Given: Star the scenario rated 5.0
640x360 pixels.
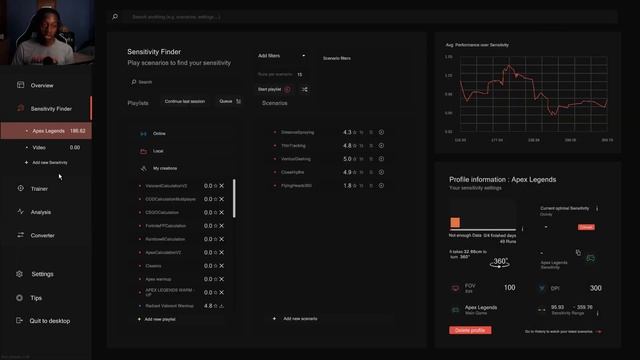Looking at the screenshot, I should point(355,159).
